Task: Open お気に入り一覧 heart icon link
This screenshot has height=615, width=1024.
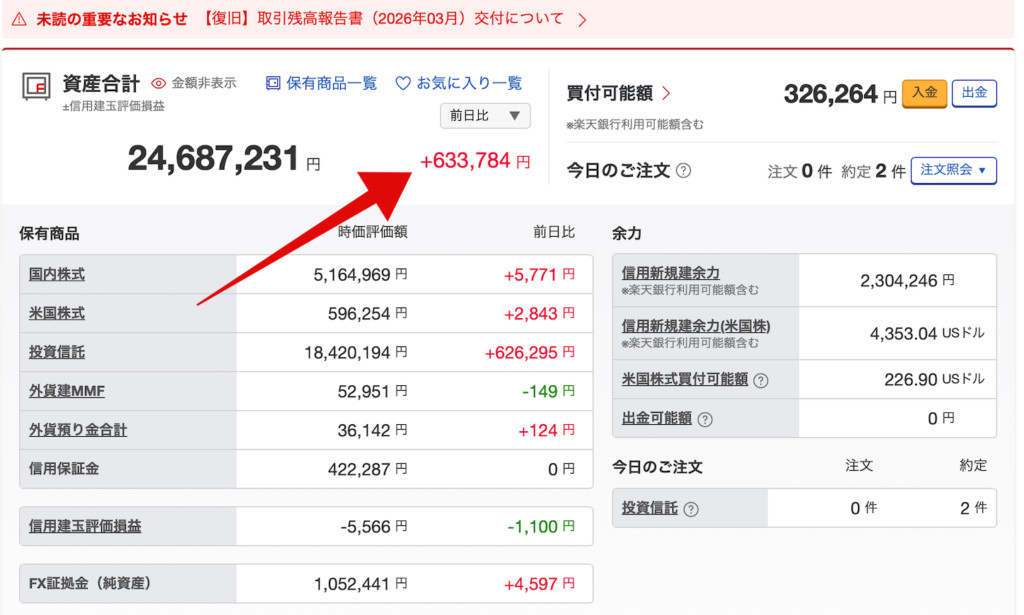Action: coord(403,84)
